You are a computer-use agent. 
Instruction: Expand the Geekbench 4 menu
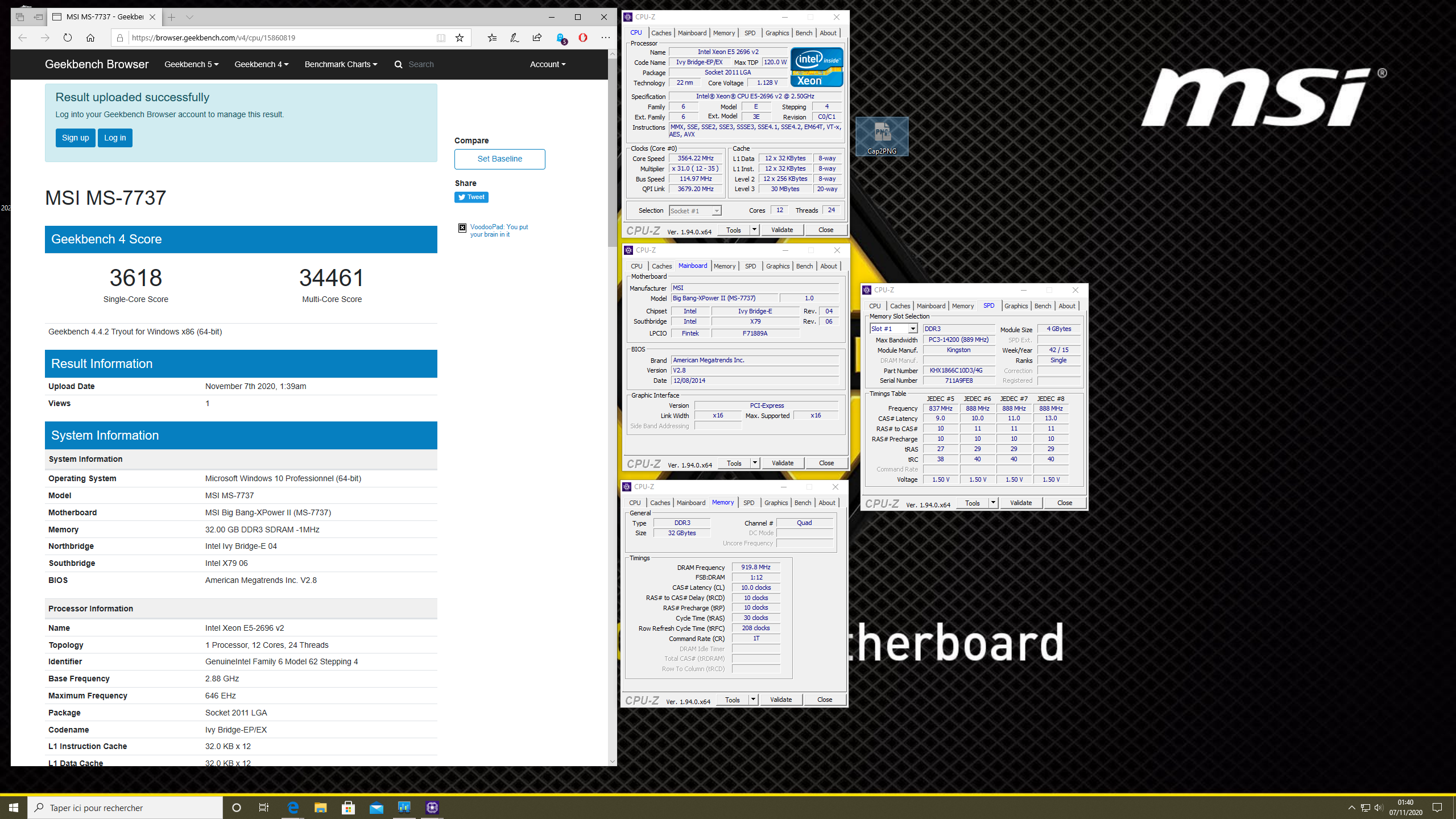[262, 64]
